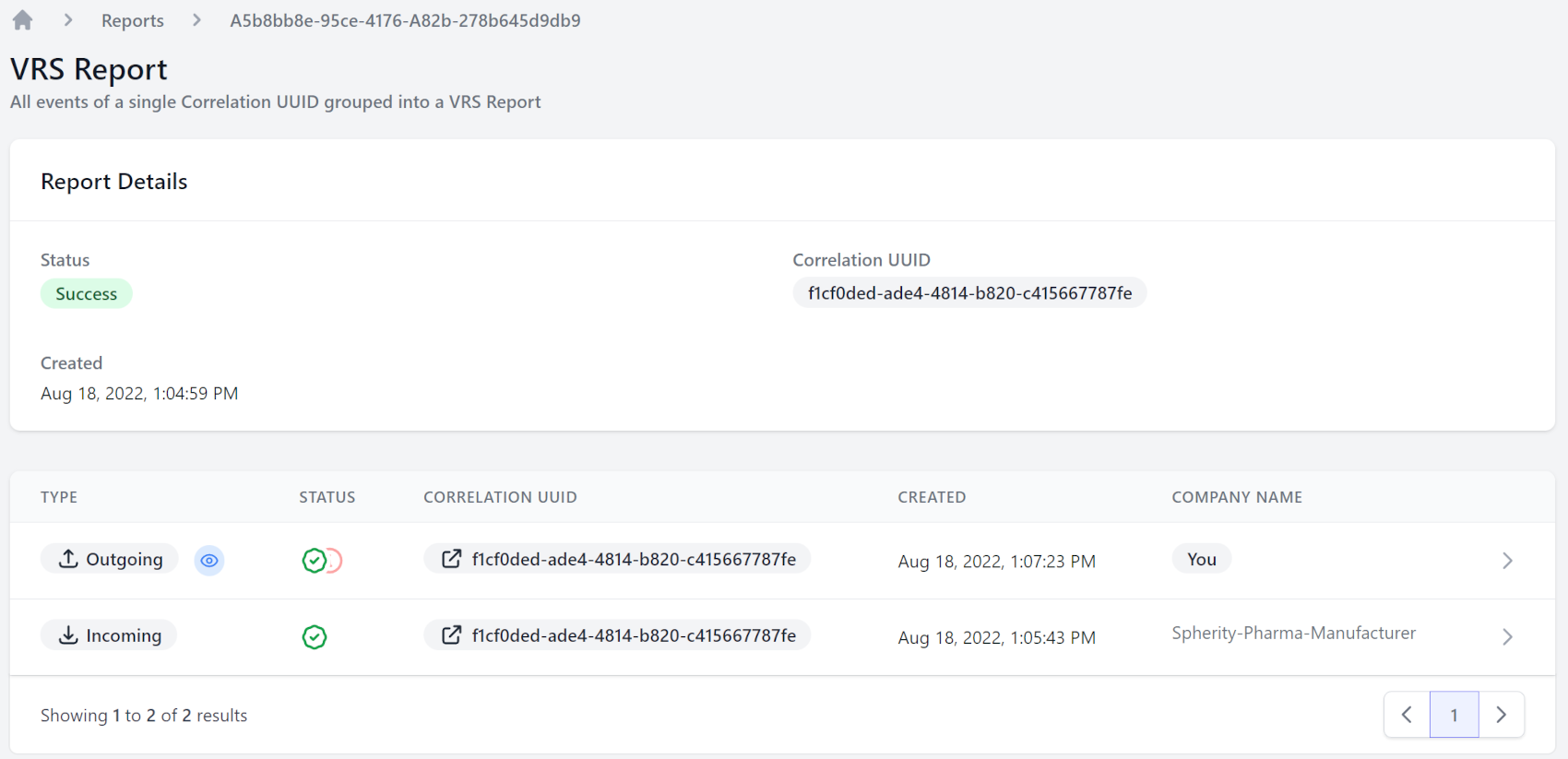Click the Success status badge
Viewport: 1568px width, 759px height.
[x=87, y=294]
